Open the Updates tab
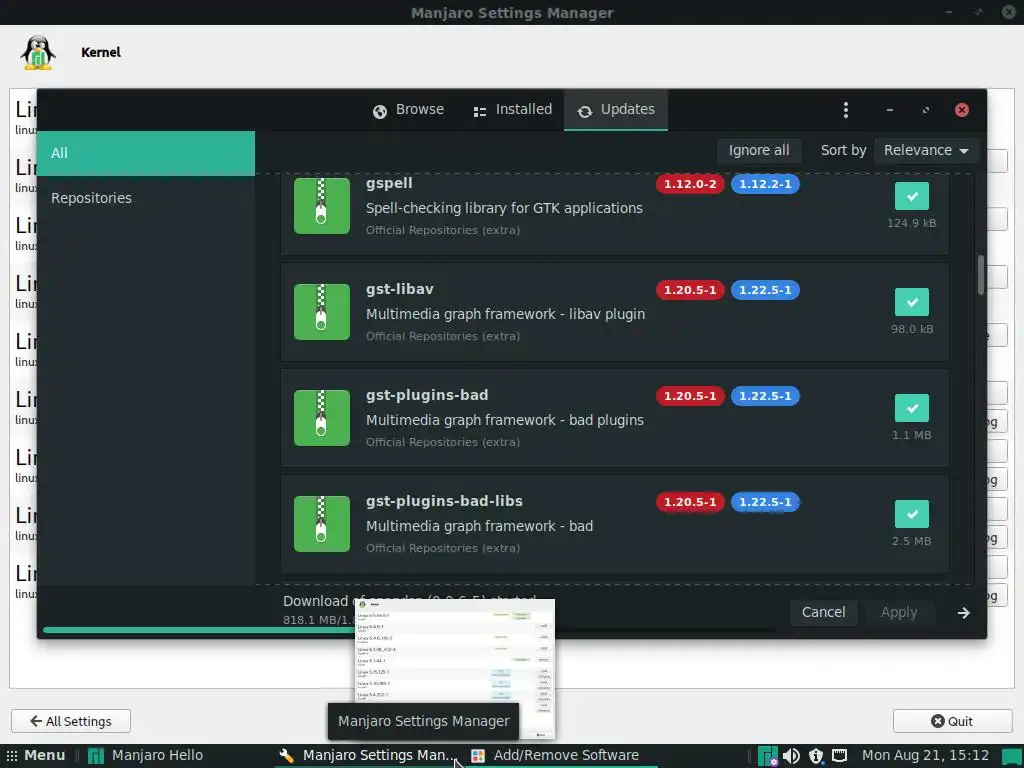 coord(616,110)
